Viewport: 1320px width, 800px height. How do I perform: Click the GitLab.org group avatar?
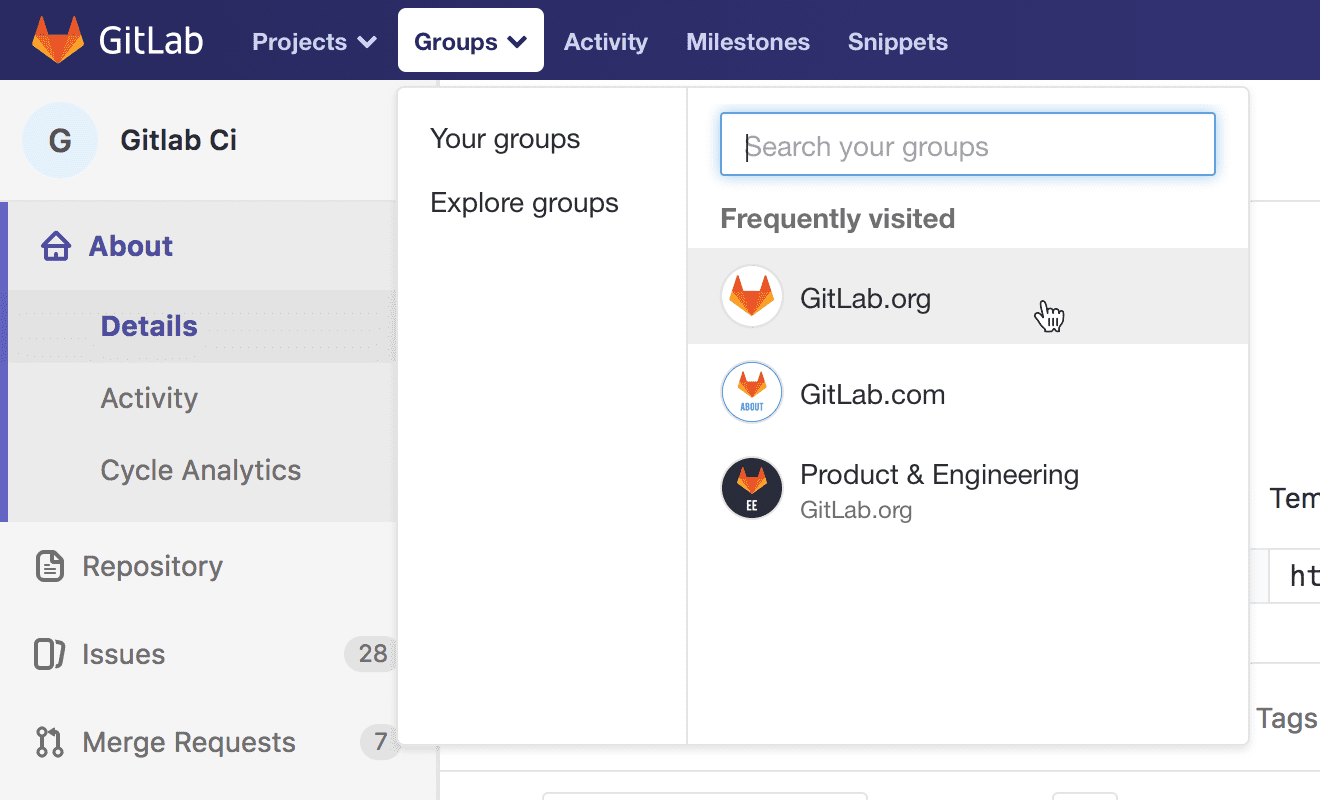tap(751, 296)
